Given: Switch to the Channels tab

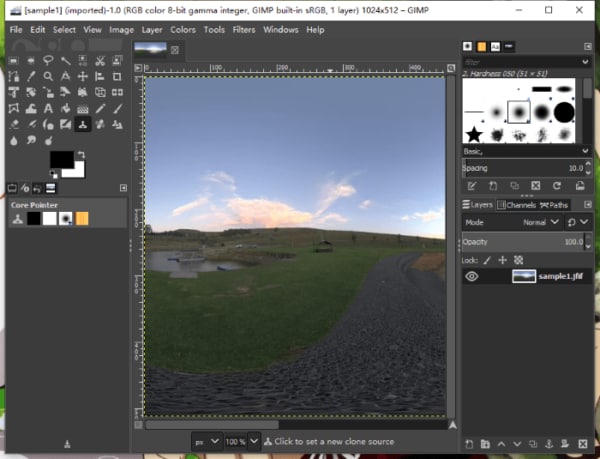Looking at the screenshot, I should [x=517, y=205].
